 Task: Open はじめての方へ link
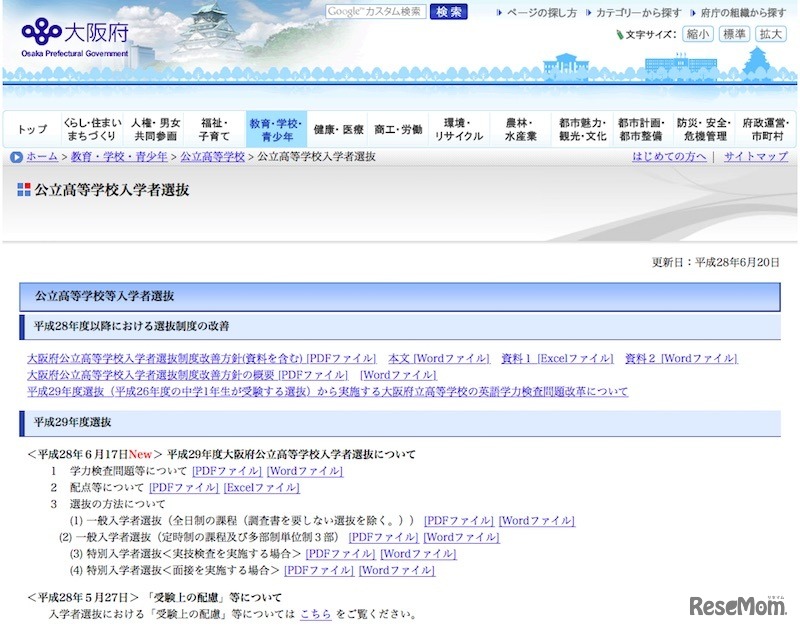pyautogui.click(x=669, y=157)
